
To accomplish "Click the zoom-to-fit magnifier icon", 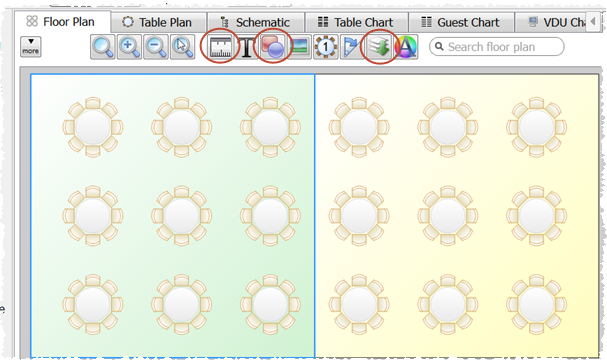I will [x=103, y=47].
